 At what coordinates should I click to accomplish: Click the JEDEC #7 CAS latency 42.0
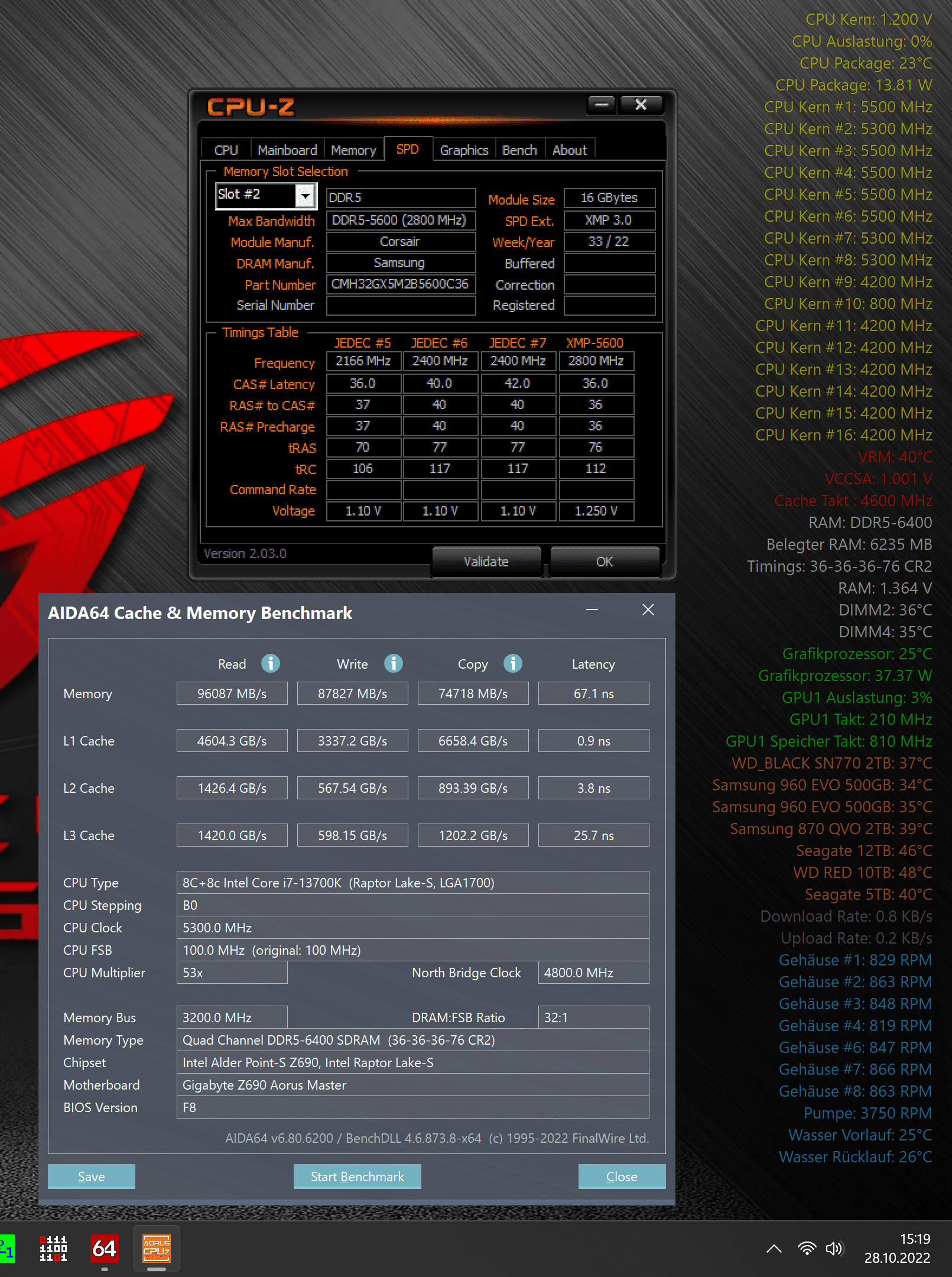point(518,384)
